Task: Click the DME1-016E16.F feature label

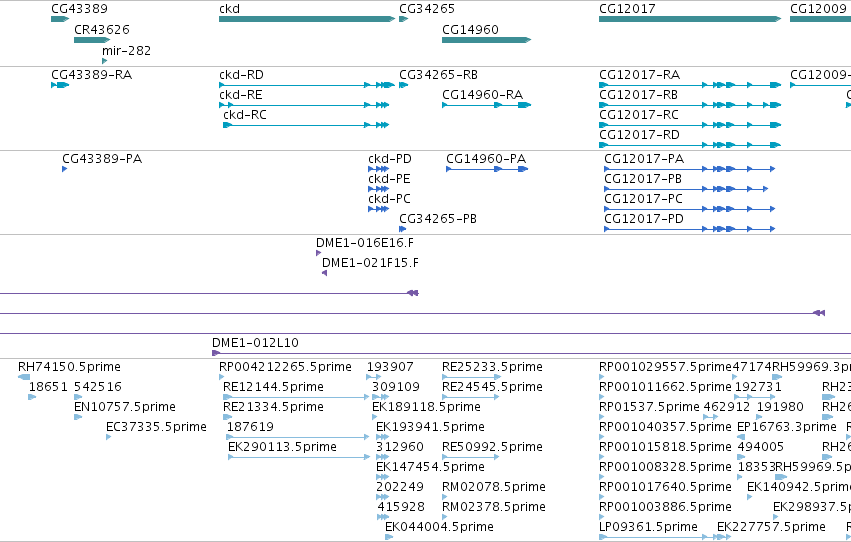Action: pos(365,243)
